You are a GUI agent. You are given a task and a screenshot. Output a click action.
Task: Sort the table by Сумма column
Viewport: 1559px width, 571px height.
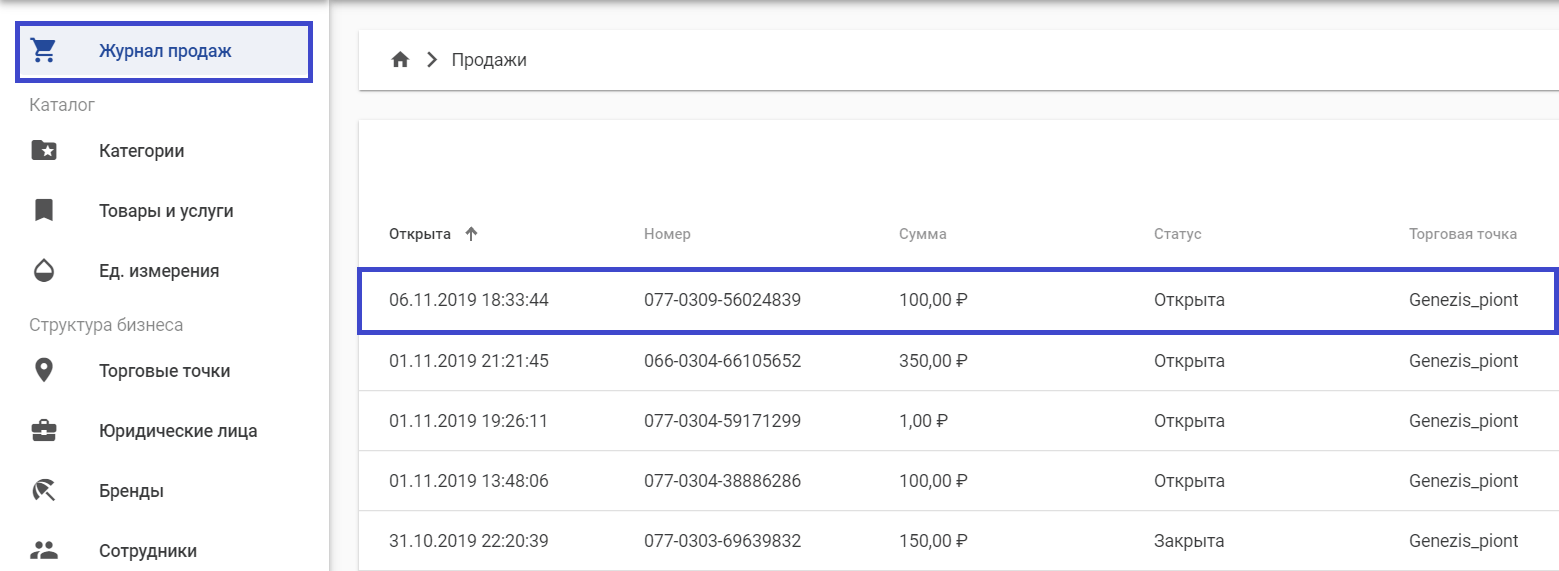click(922, 234)
